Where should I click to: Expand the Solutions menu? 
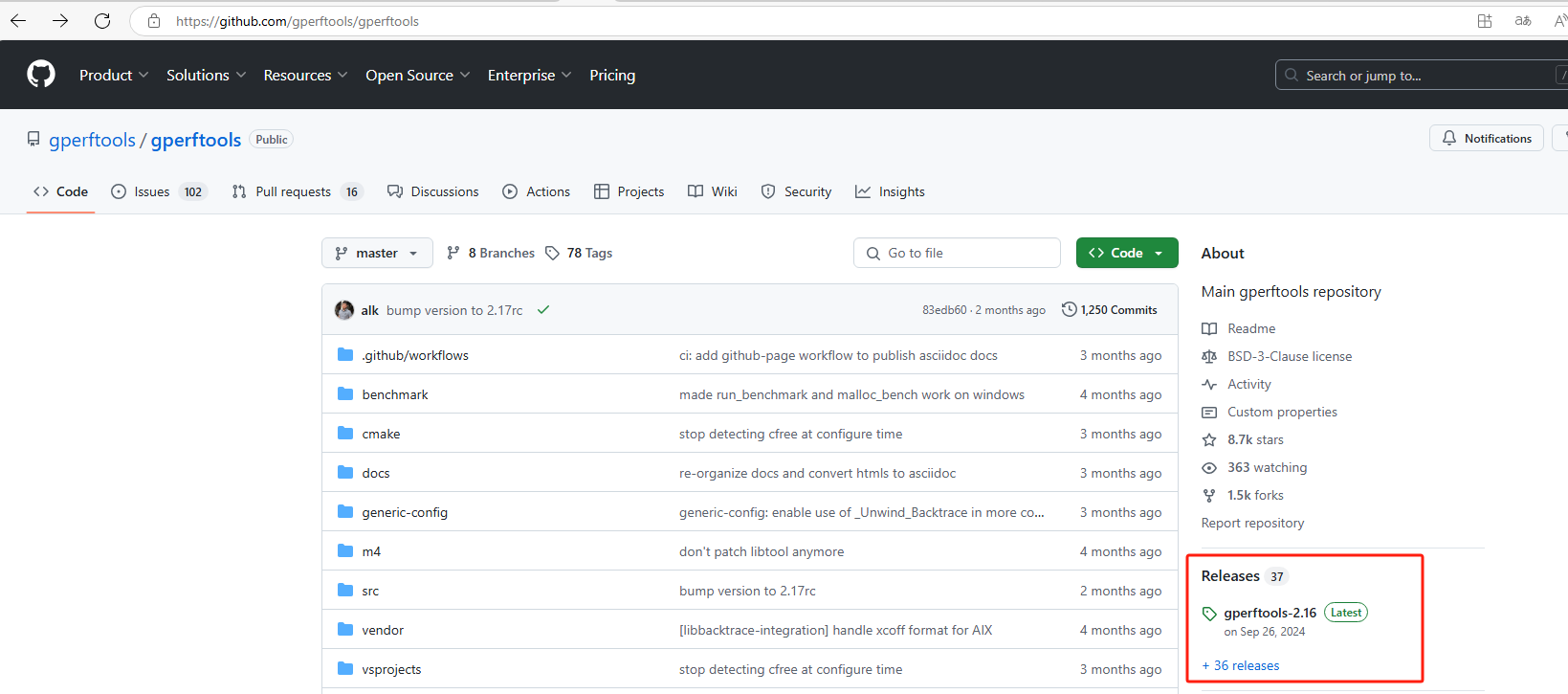[207, 75]
